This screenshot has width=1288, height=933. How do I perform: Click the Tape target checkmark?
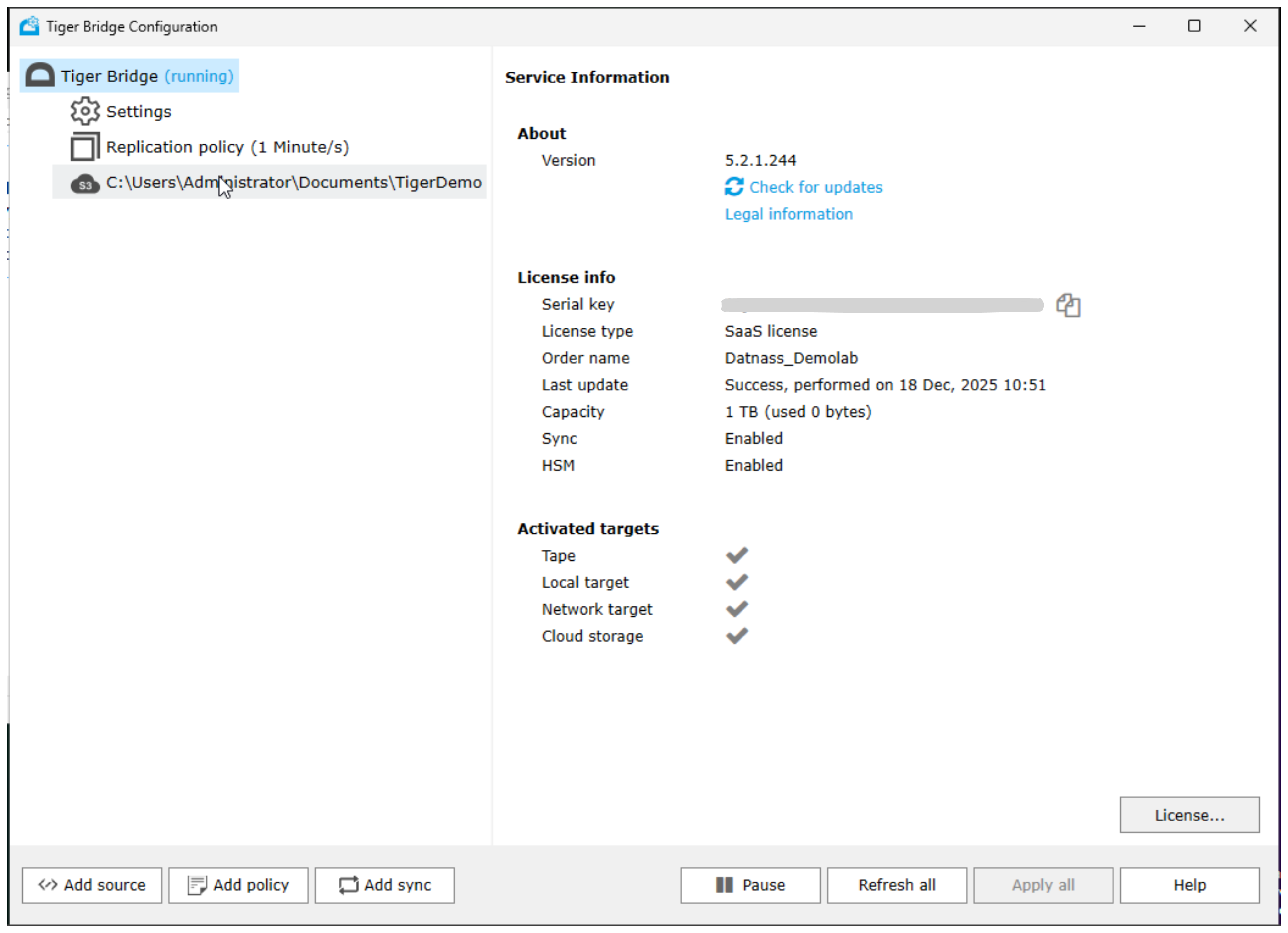point(737,555)
